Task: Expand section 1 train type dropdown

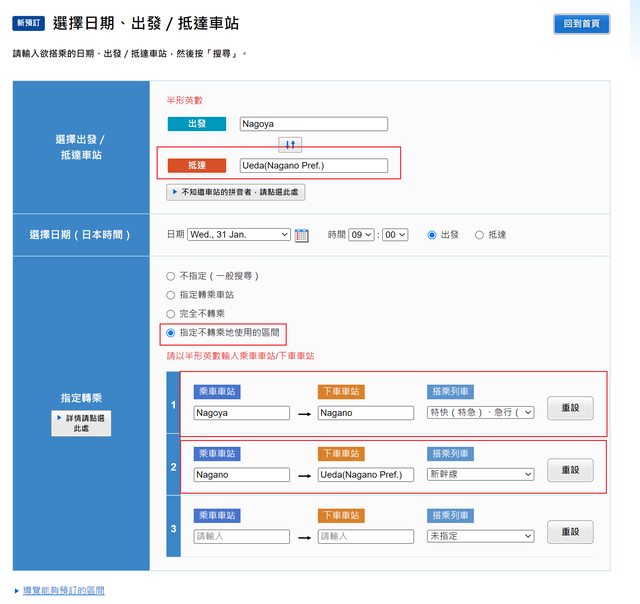Action: (x=481, y=412)
